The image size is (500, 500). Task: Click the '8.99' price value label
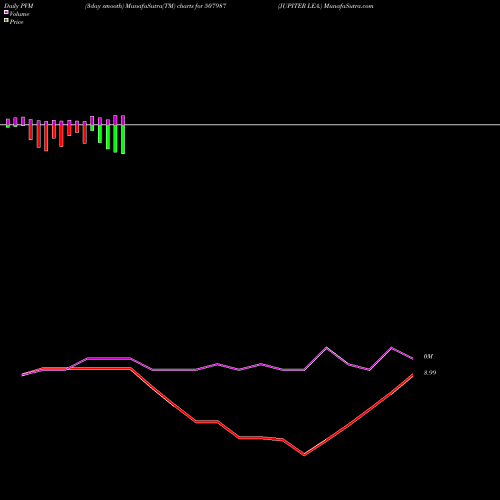430,373
